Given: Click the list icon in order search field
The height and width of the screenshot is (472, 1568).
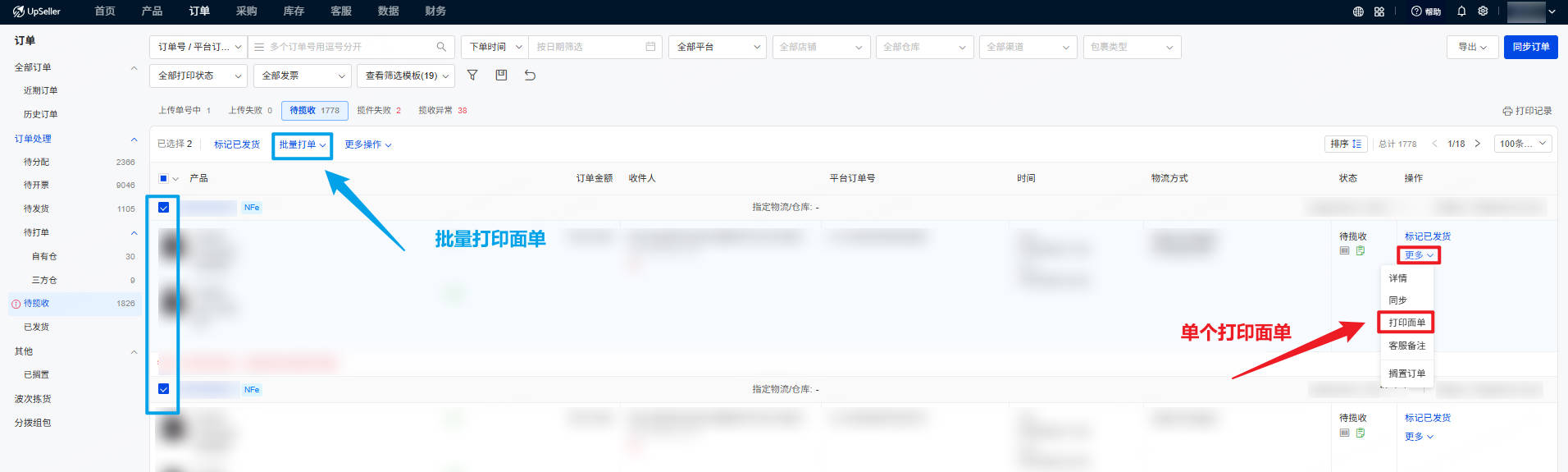Looking at the screenshot, I should 259,47.
